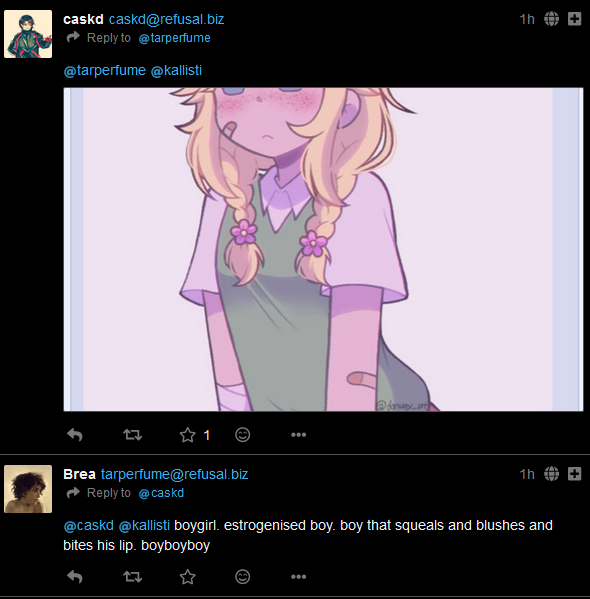
Task: Open caskd@refusal.biz profile link
Action: click(x=166, y=19)
